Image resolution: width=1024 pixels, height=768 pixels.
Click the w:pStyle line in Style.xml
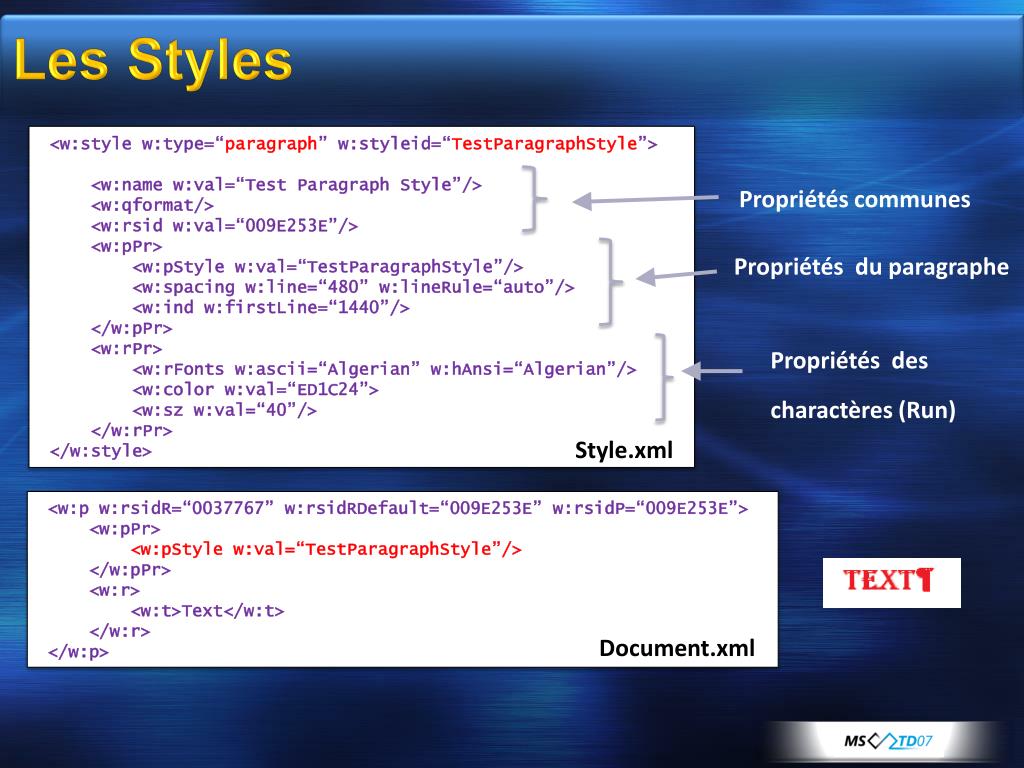click(327, 266)
